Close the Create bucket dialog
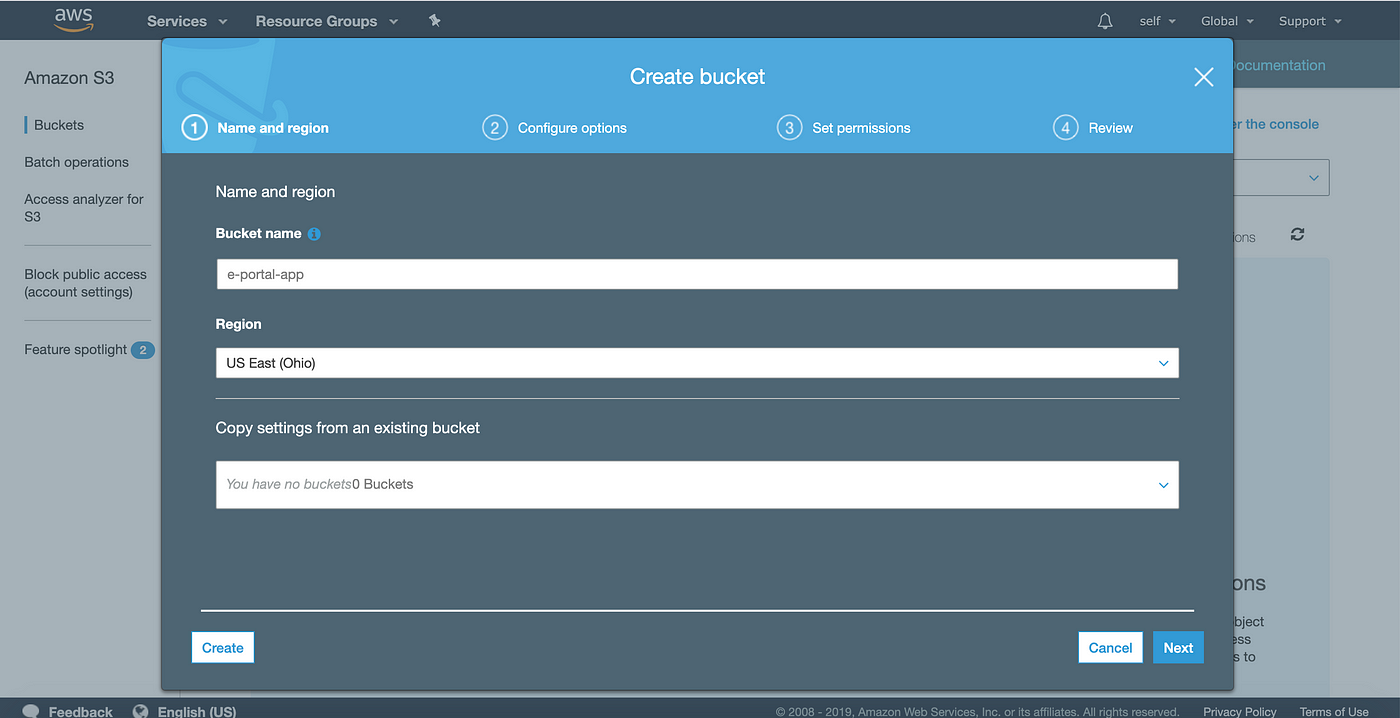Viewport: 1400px width, 718px height. [x=1204, y=77]
